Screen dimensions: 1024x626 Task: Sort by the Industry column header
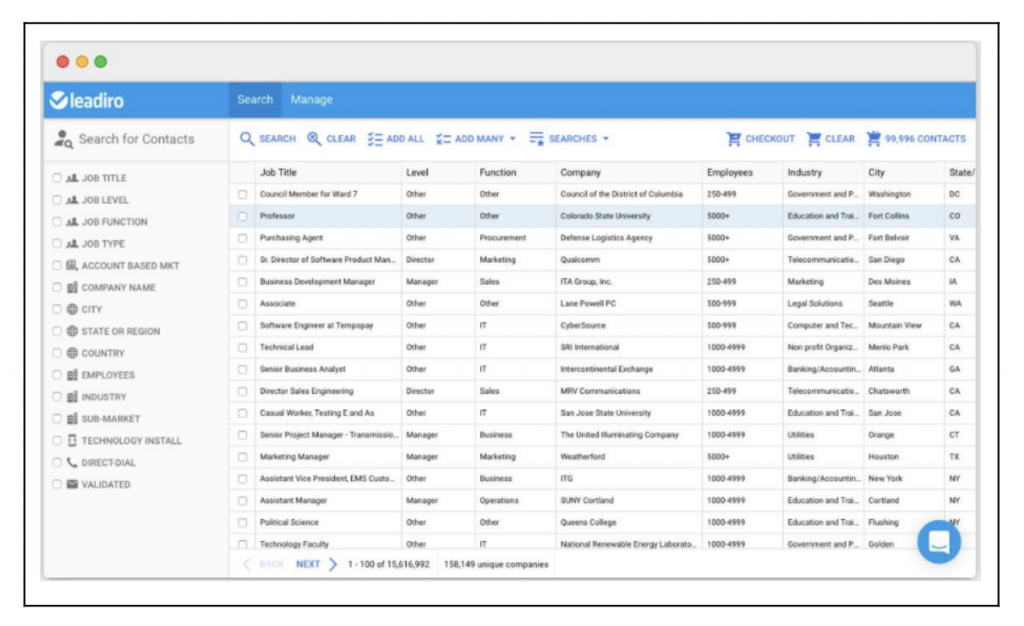(x=805, y=172)
